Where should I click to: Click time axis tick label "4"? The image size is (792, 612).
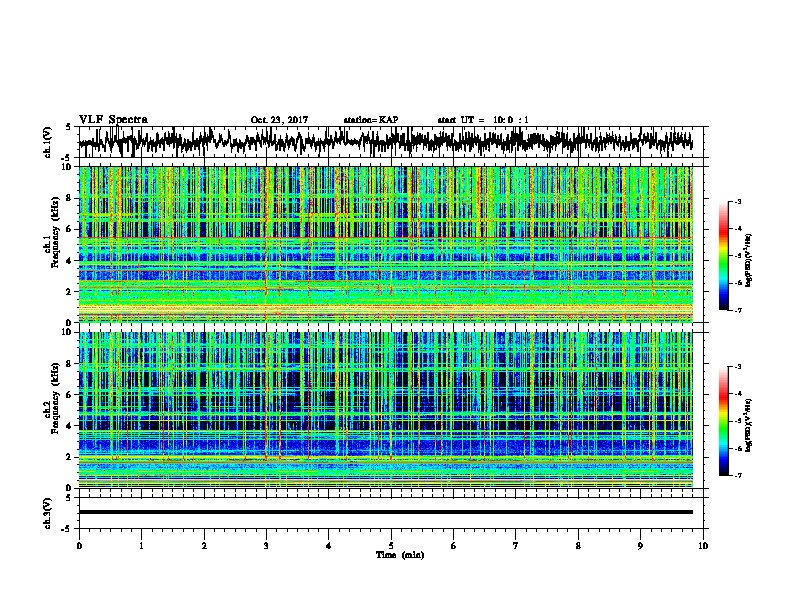coord(329,546)
